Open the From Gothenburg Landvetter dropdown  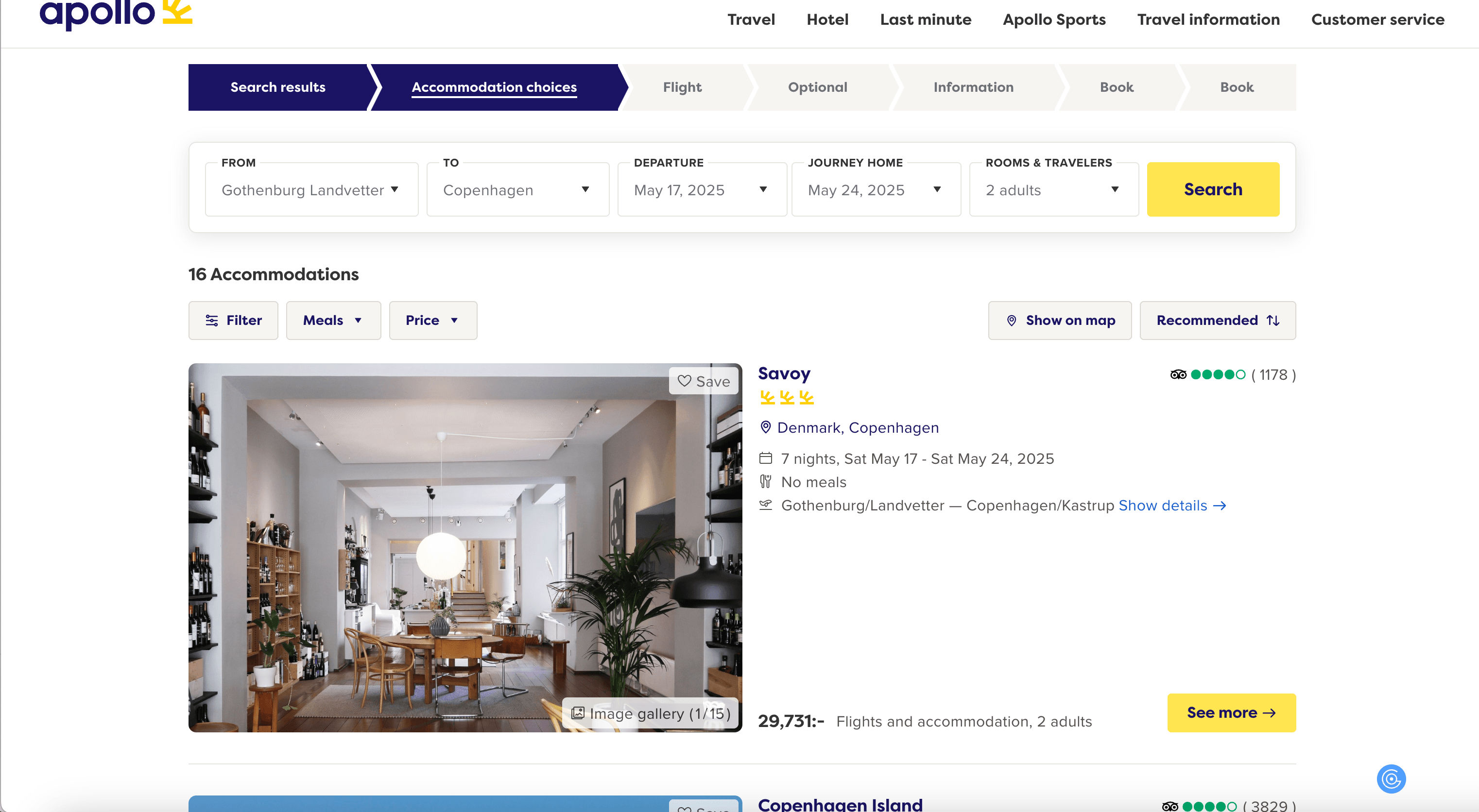tap(311, 189)
